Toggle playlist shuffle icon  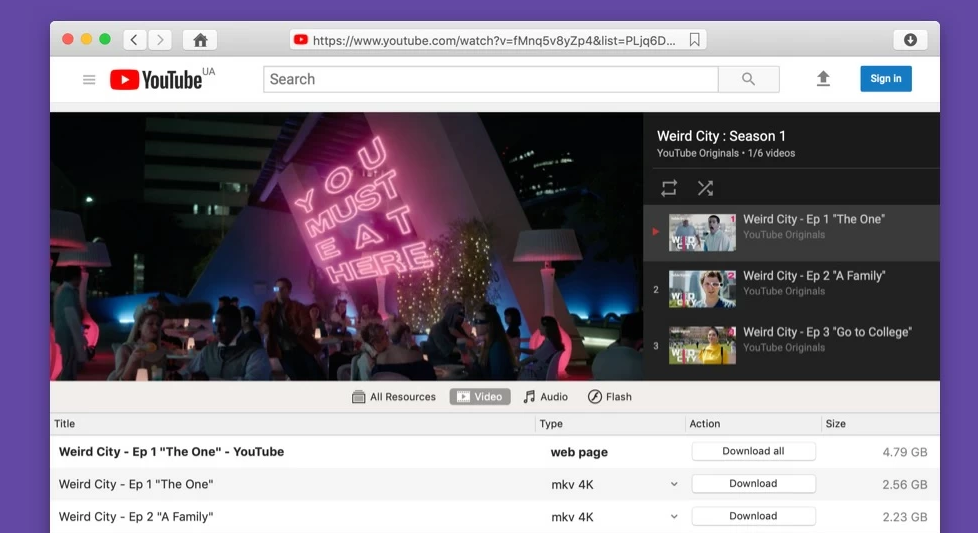pyautogui.click(x=705, y=188)
